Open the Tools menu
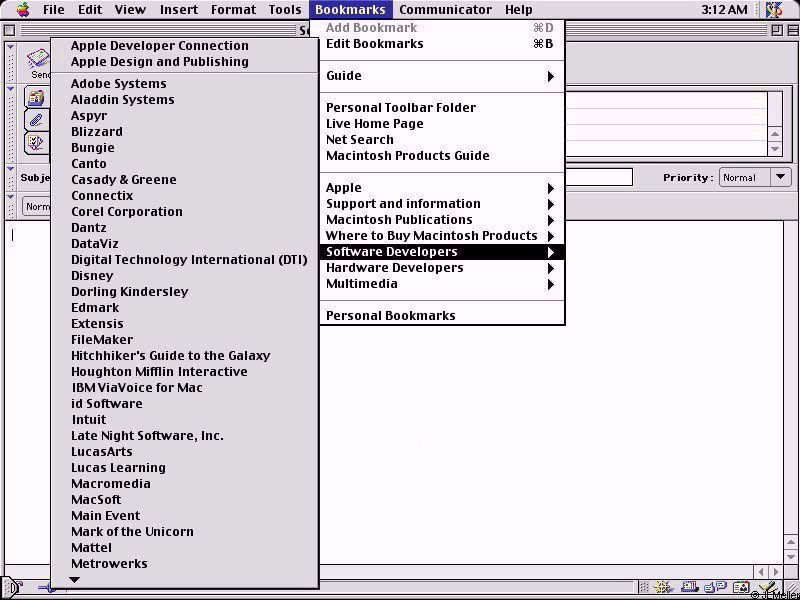Screen dimensions: 800x600 tap(285, 10)
